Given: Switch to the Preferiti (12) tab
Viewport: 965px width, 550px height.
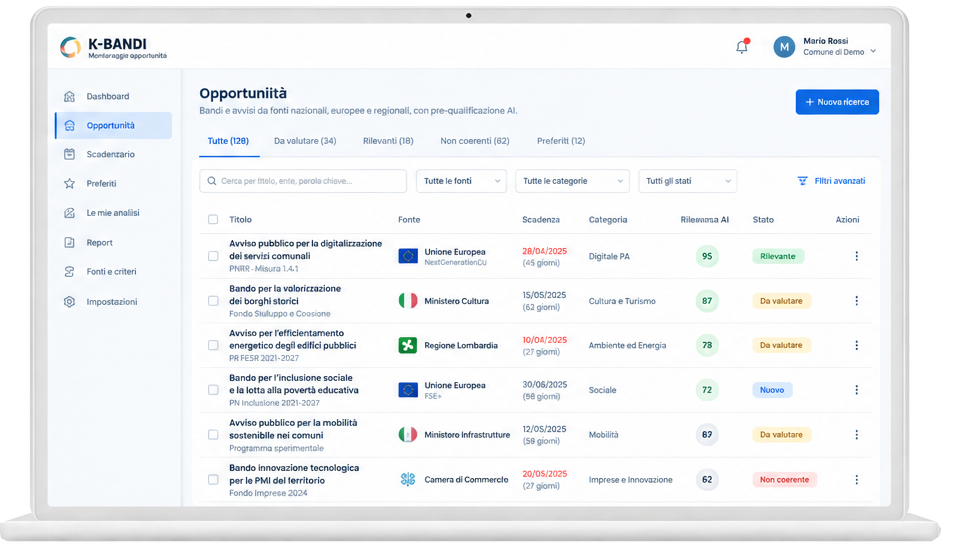Looking at the screenshot, I should coord(561,141).
